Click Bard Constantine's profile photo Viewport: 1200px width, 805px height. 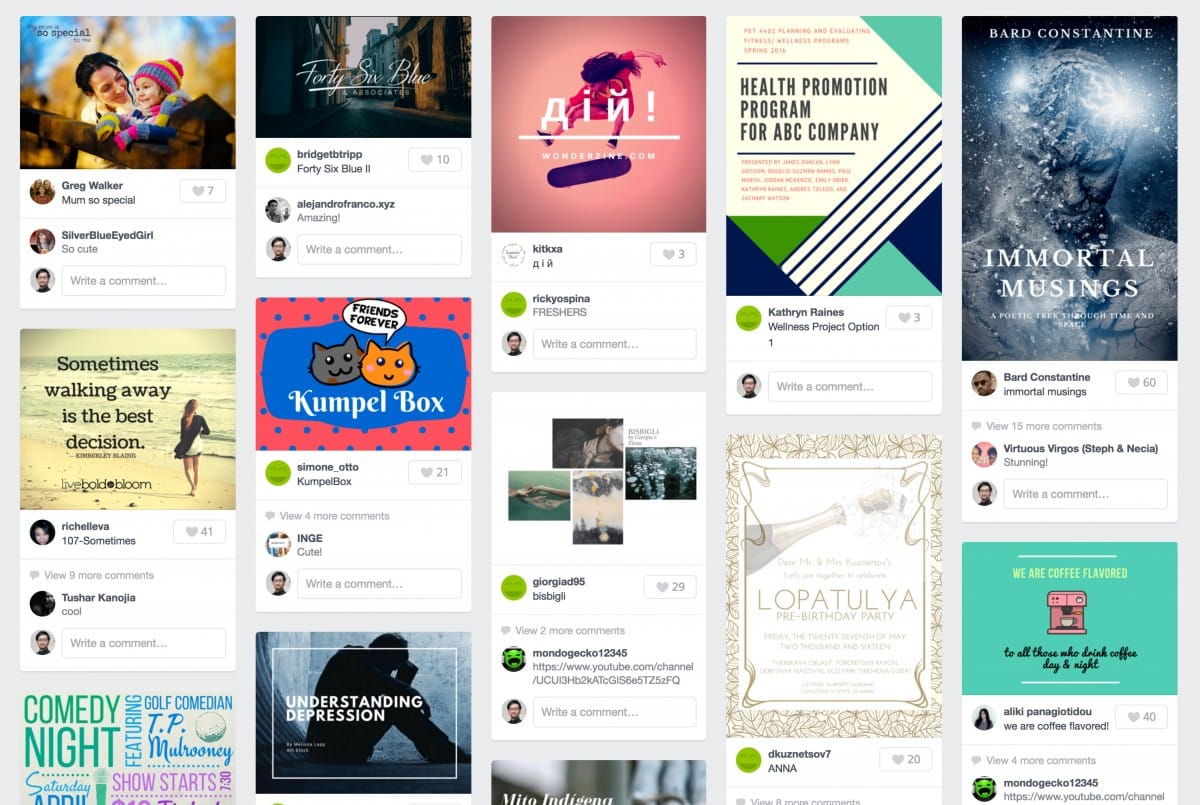click(984, 383)
